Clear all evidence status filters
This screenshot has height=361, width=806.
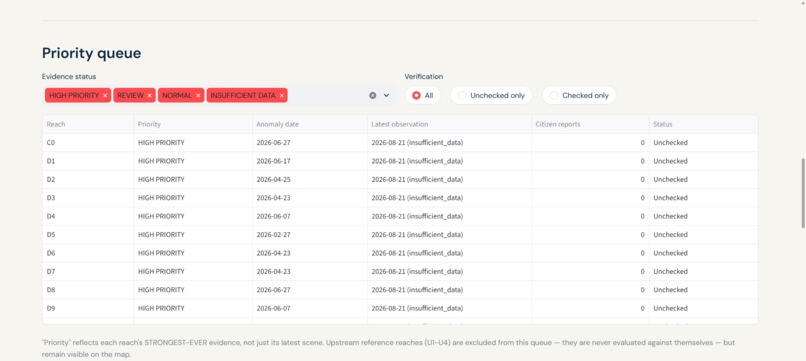[373, 95]
